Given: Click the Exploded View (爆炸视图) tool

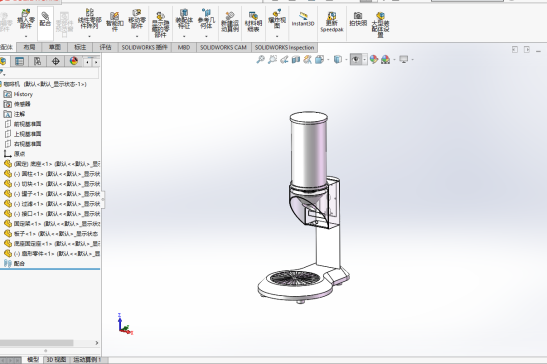Looking at the screenshot, I should coord(277,19).
